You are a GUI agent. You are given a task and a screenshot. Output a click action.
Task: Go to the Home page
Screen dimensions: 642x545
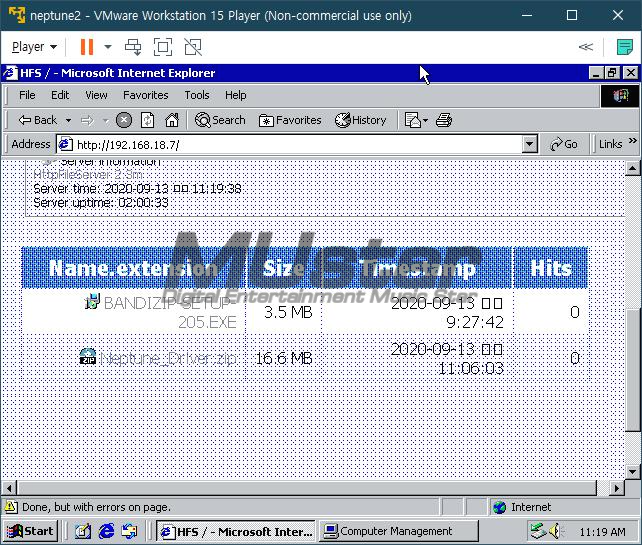coord(172,120)
